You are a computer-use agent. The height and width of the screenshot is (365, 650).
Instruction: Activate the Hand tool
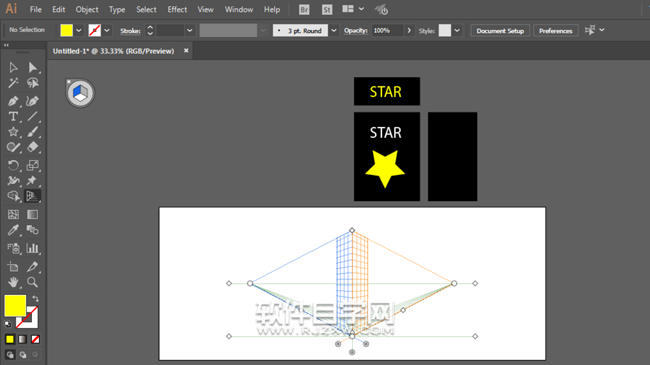coord(13,282)
